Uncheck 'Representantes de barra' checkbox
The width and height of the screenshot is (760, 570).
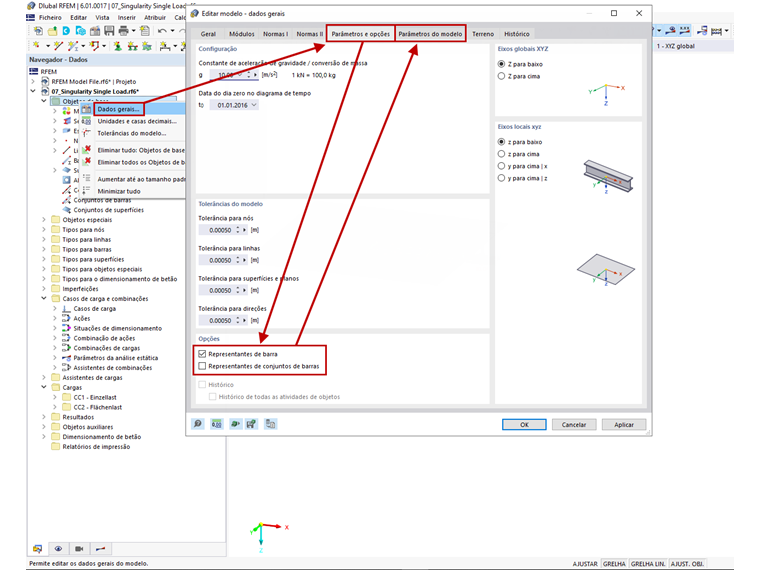pyautogui.click(x=202, y=354)
